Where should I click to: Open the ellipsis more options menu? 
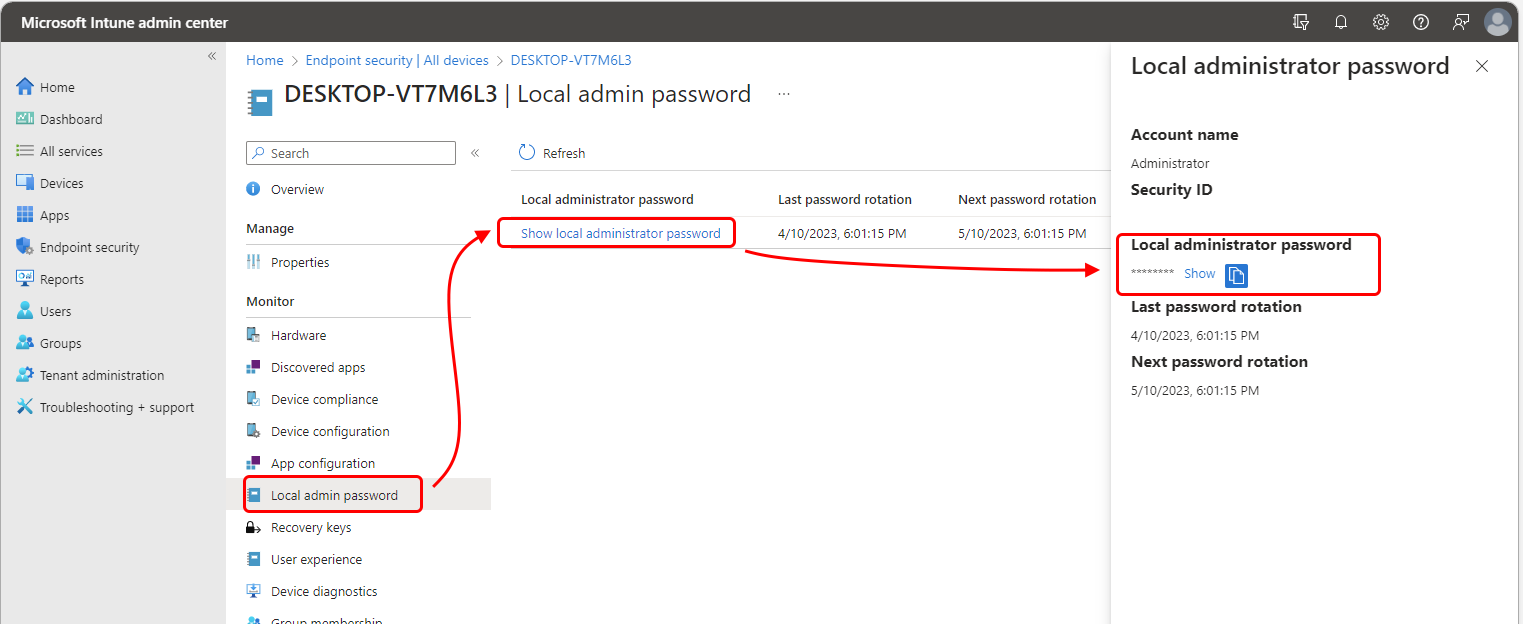[784, 94]
